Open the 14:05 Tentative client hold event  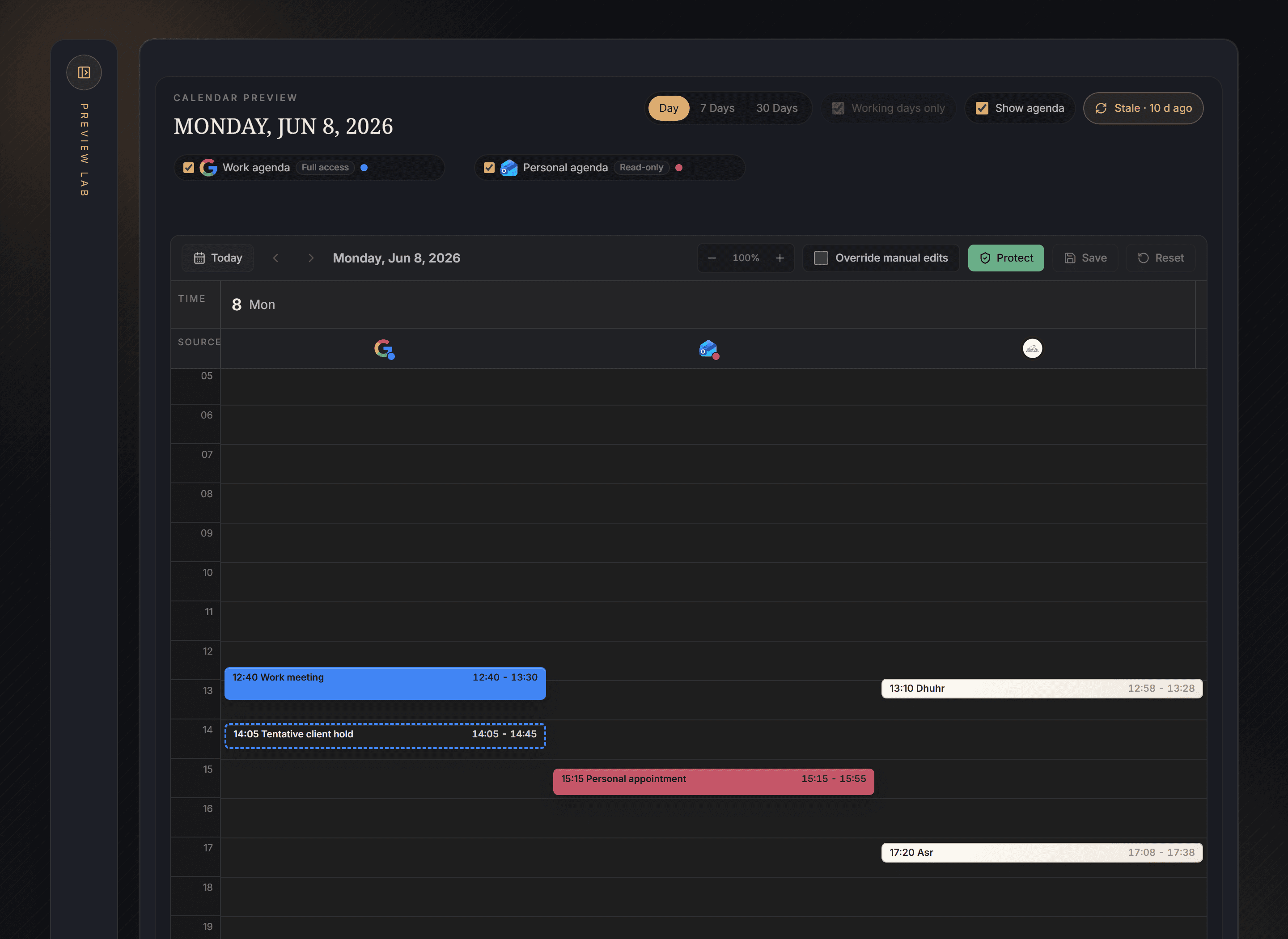pos(385,736)
